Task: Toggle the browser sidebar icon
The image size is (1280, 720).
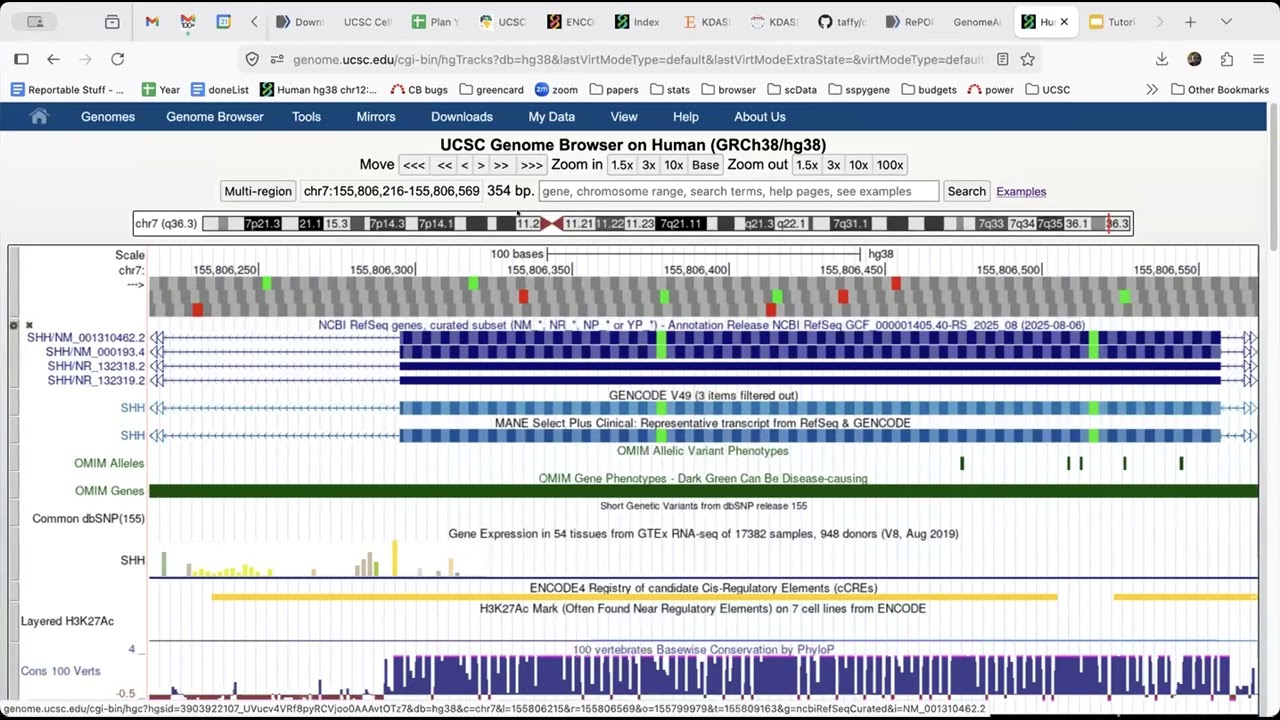Action: tap(21, 59)
